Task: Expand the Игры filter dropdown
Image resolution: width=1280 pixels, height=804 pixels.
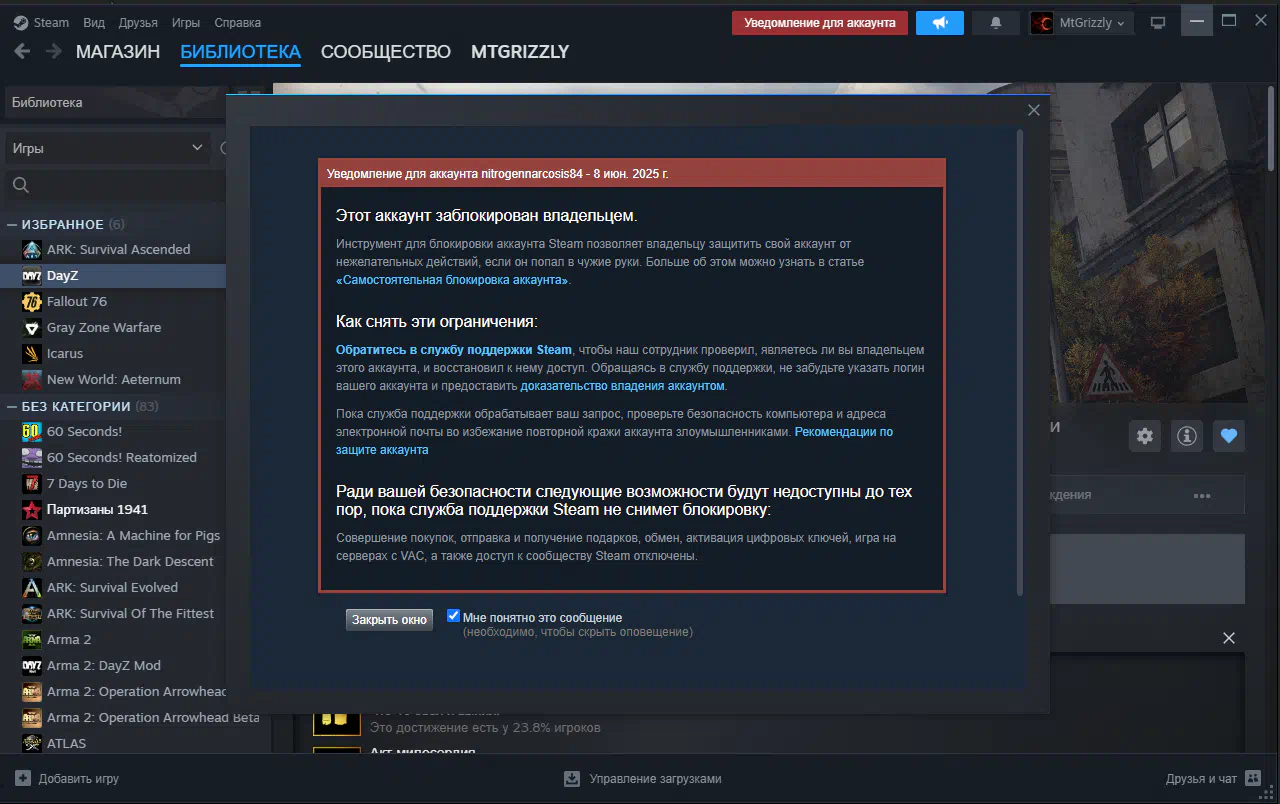Action: point(107,148)
